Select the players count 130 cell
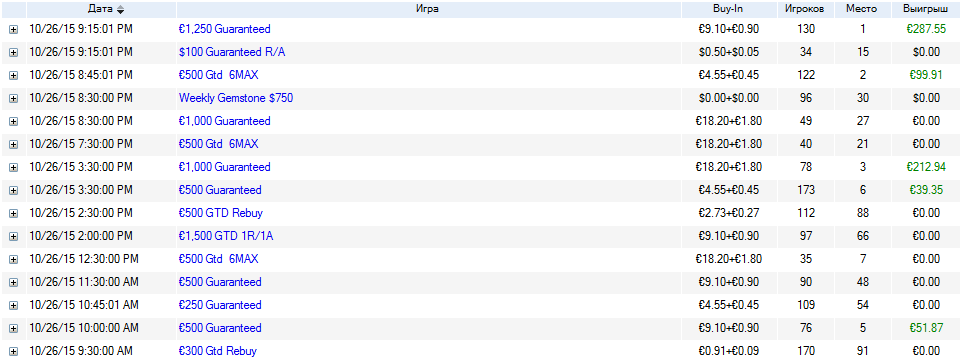Image resolution: width=960 pixels, height=362 pixels. point(806,29)
